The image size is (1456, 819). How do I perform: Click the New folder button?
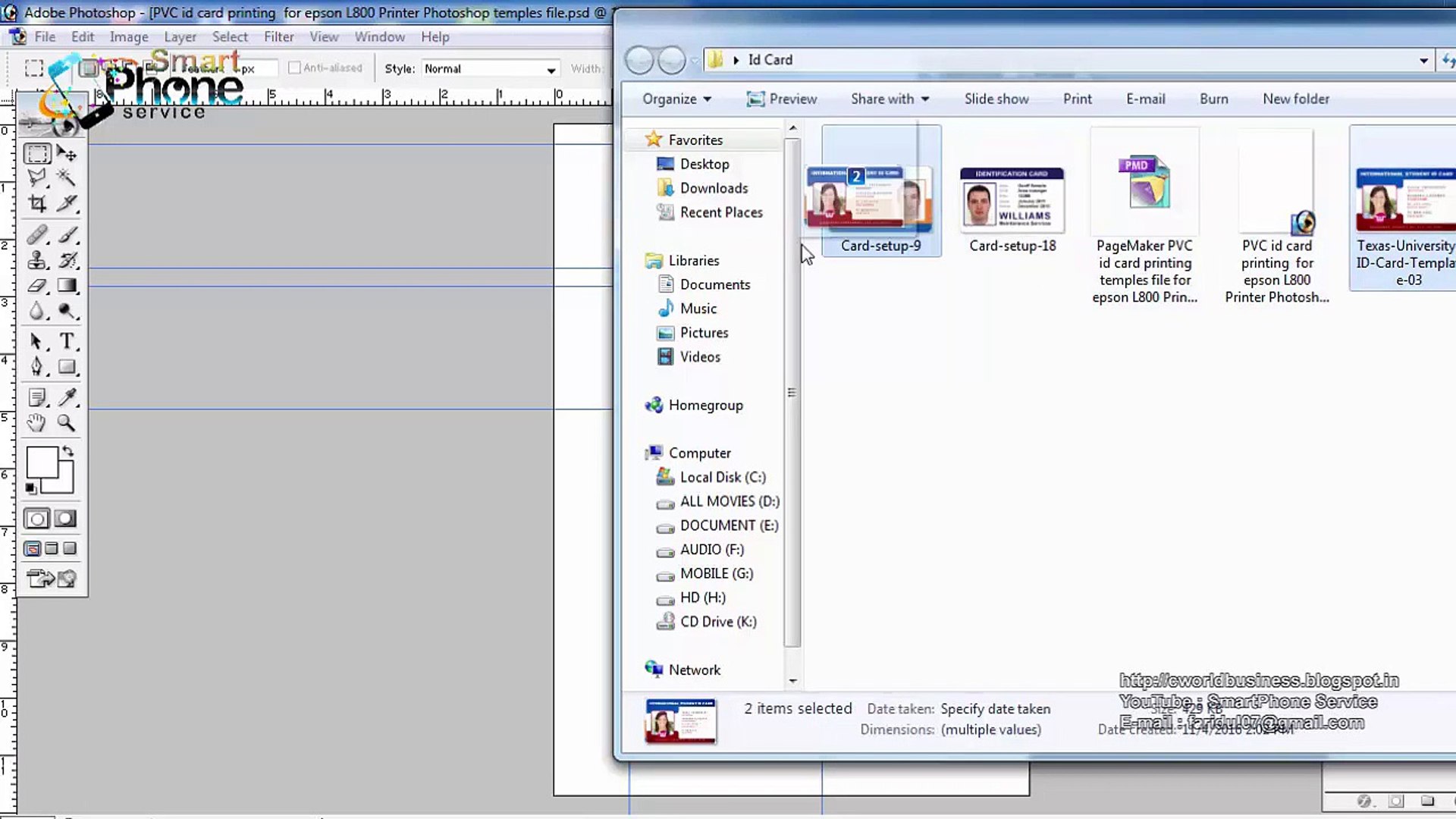click(x=1296, y=98)
